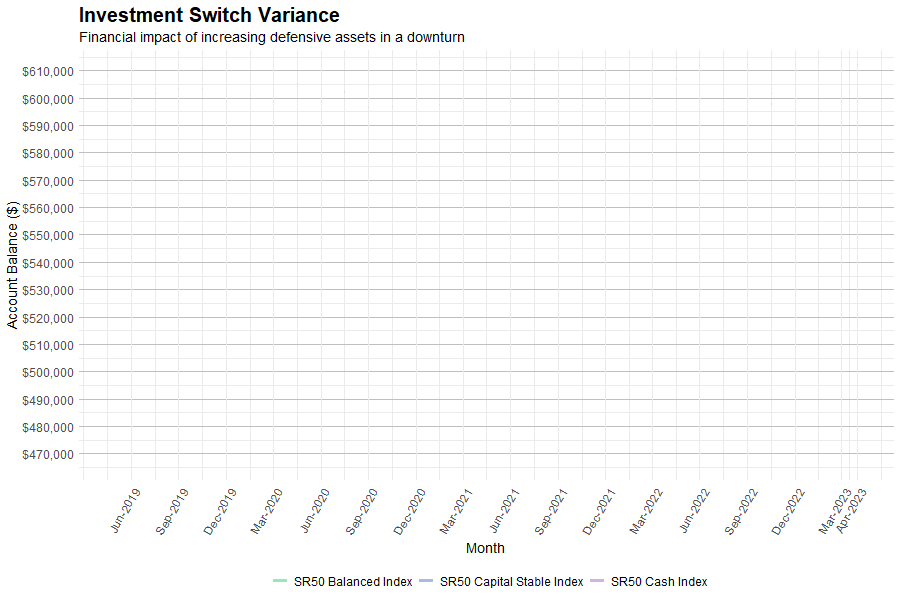Viewport: 900px width, 600px height.
Task: Click the SR50 Capital Stable Index legend swatch
Action: 426,581
